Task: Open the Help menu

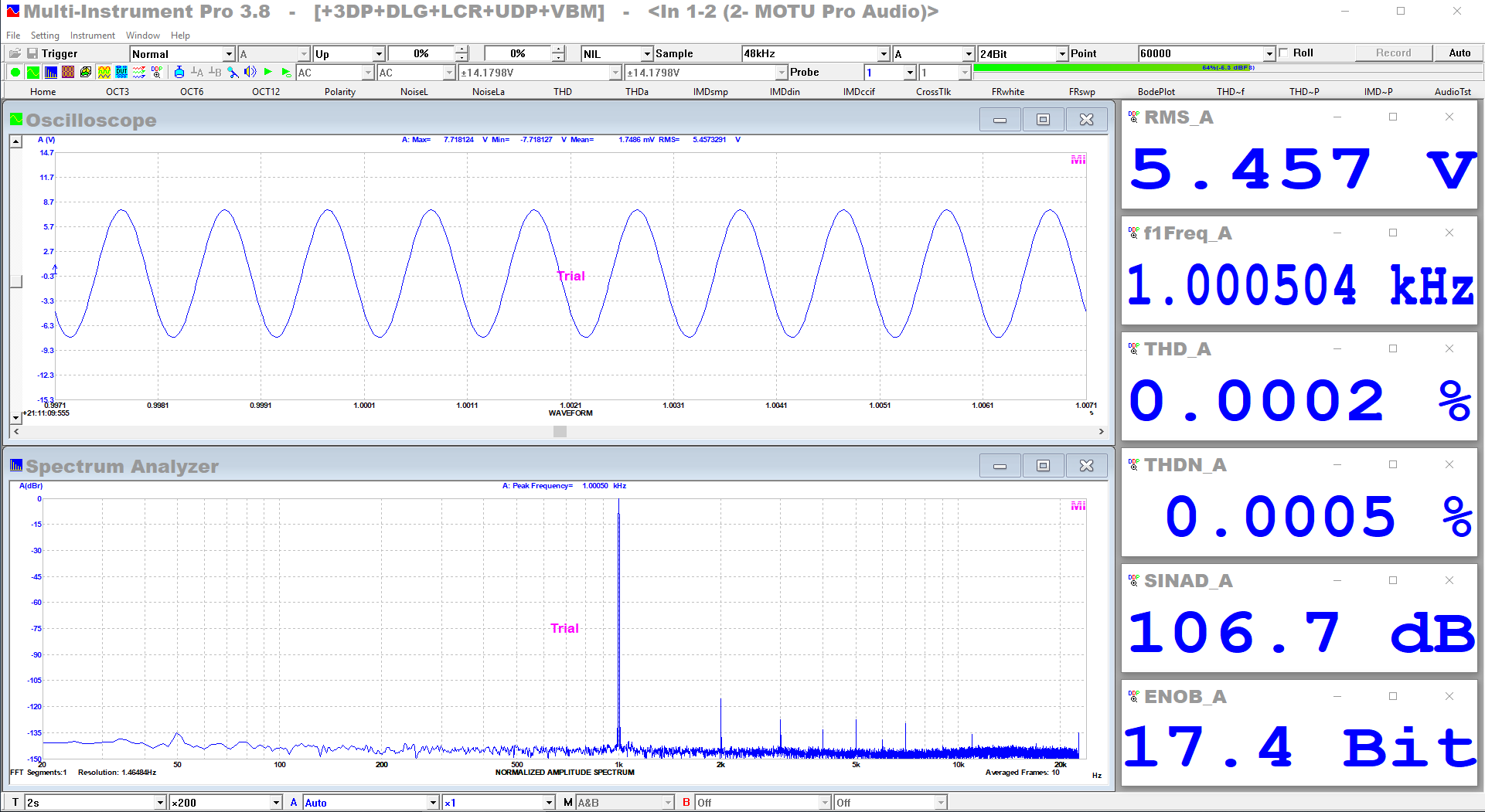Action: tap(180, 36)
